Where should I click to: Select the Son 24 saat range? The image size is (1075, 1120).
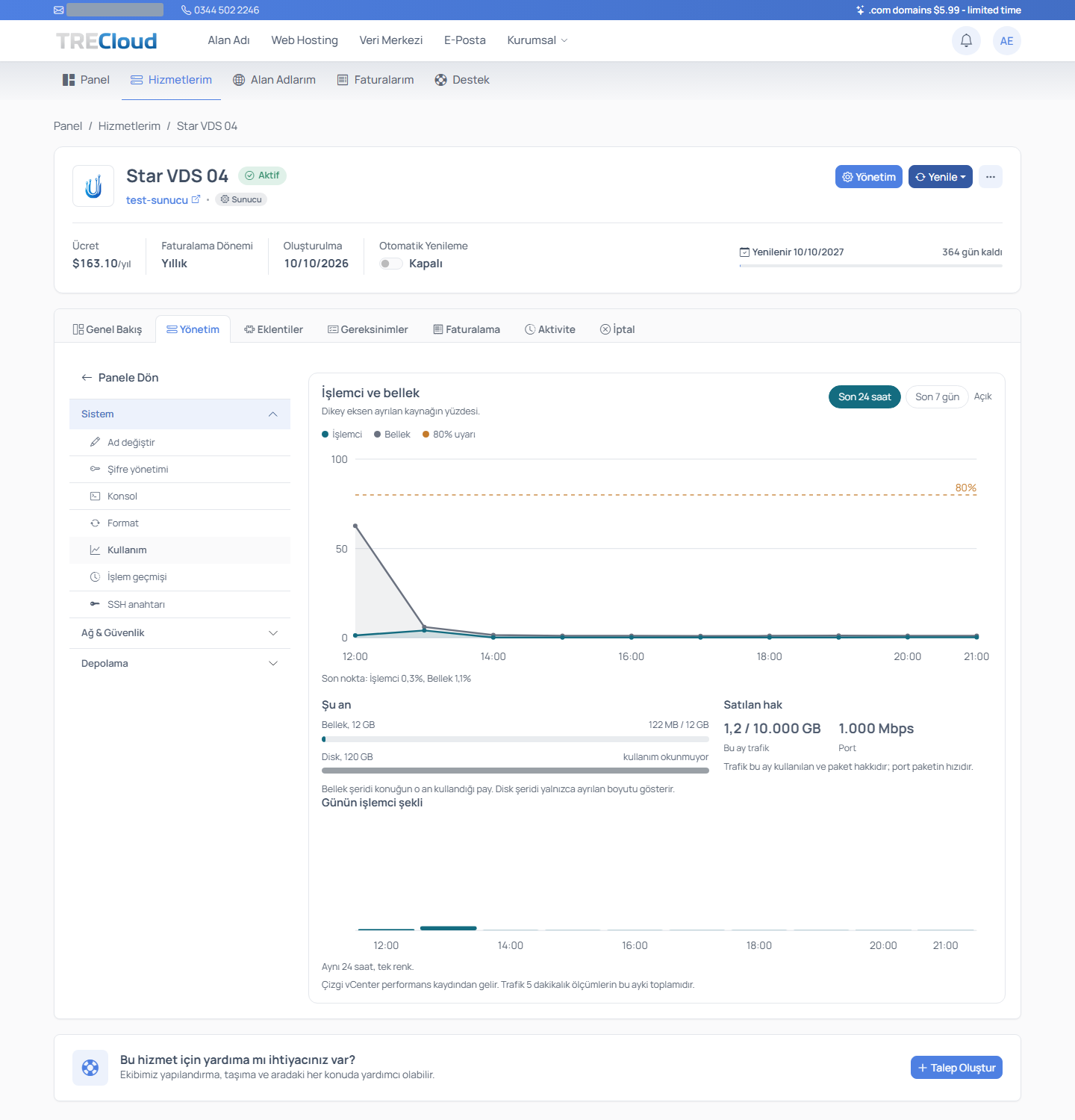[864, 396]
